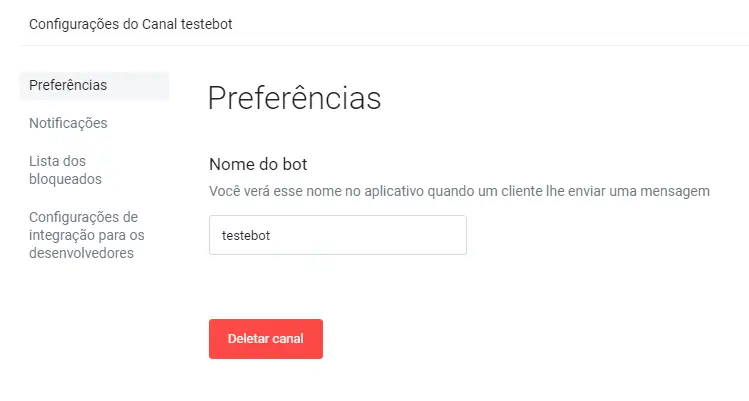Screen dimensions: 749x401
Task: Click the Nome do bot field label
Action: click(x=271, y=163)
